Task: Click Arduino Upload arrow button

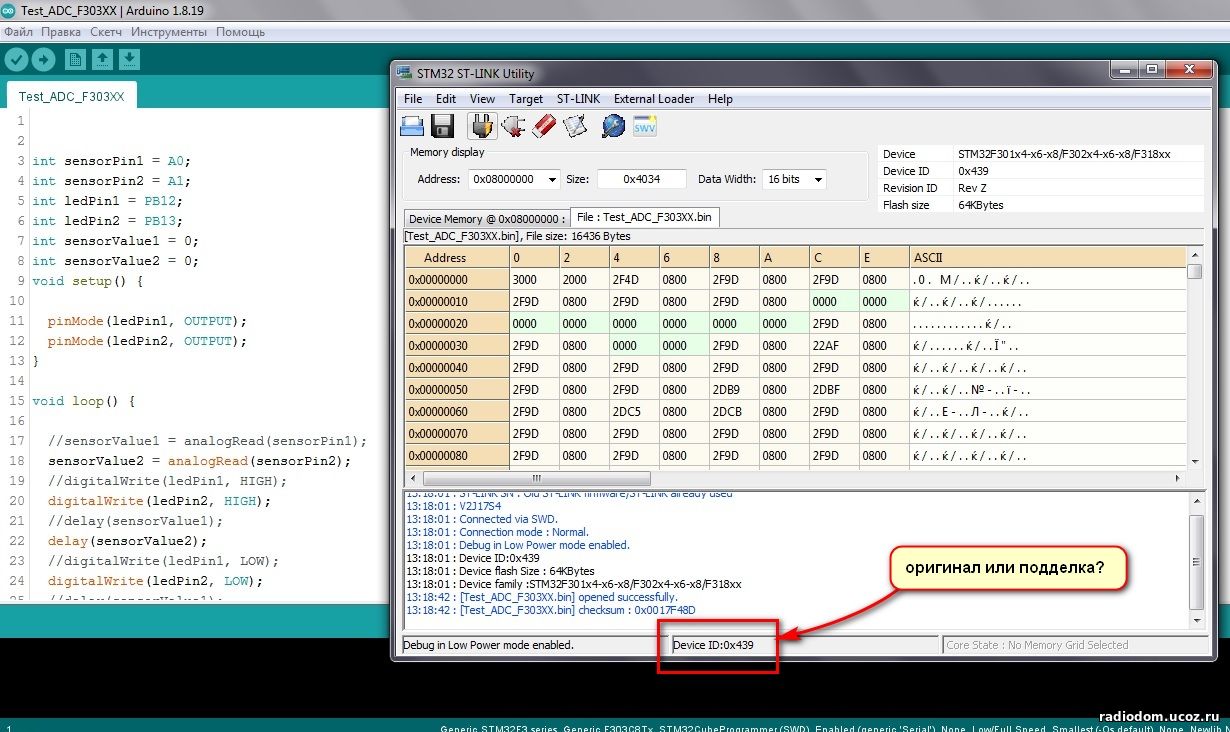Action: (x=43, y=59)
